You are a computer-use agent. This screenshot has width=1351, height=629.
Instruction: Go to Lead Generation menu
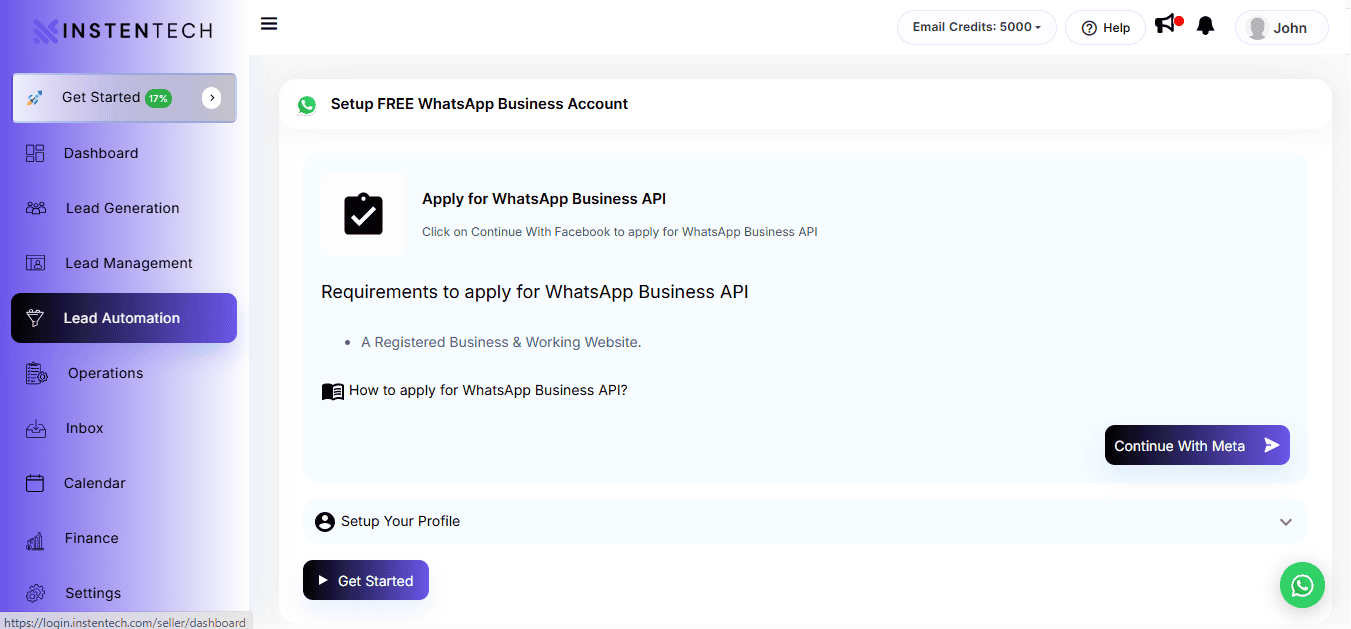(124, 208)
